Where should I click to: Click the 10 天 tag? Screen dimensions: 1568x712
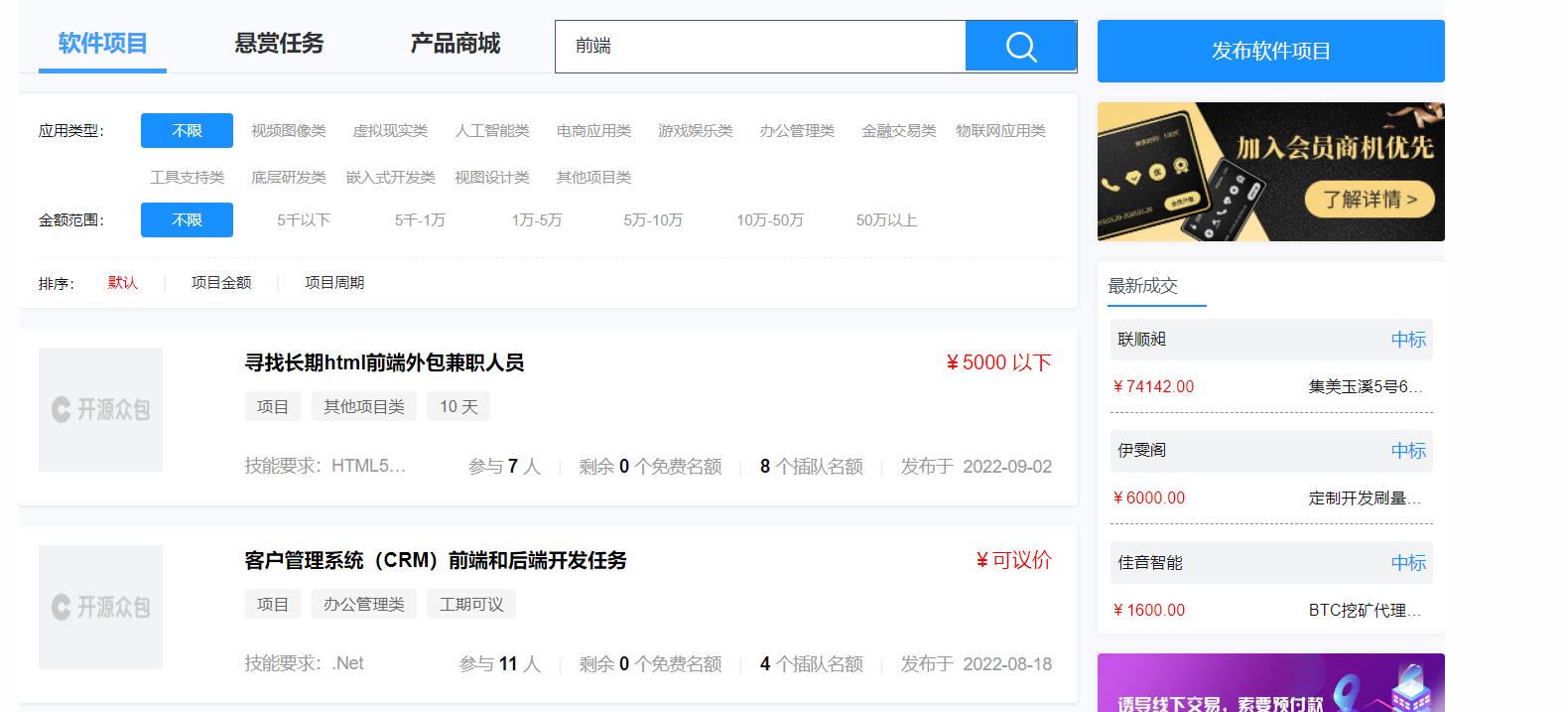[458, 406]
